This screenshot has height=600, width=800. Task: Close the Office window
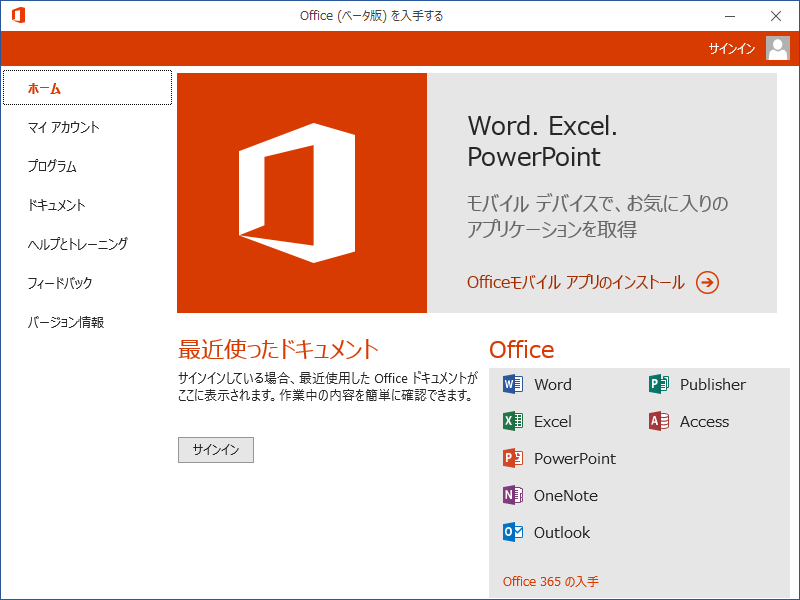click(776, 16)
